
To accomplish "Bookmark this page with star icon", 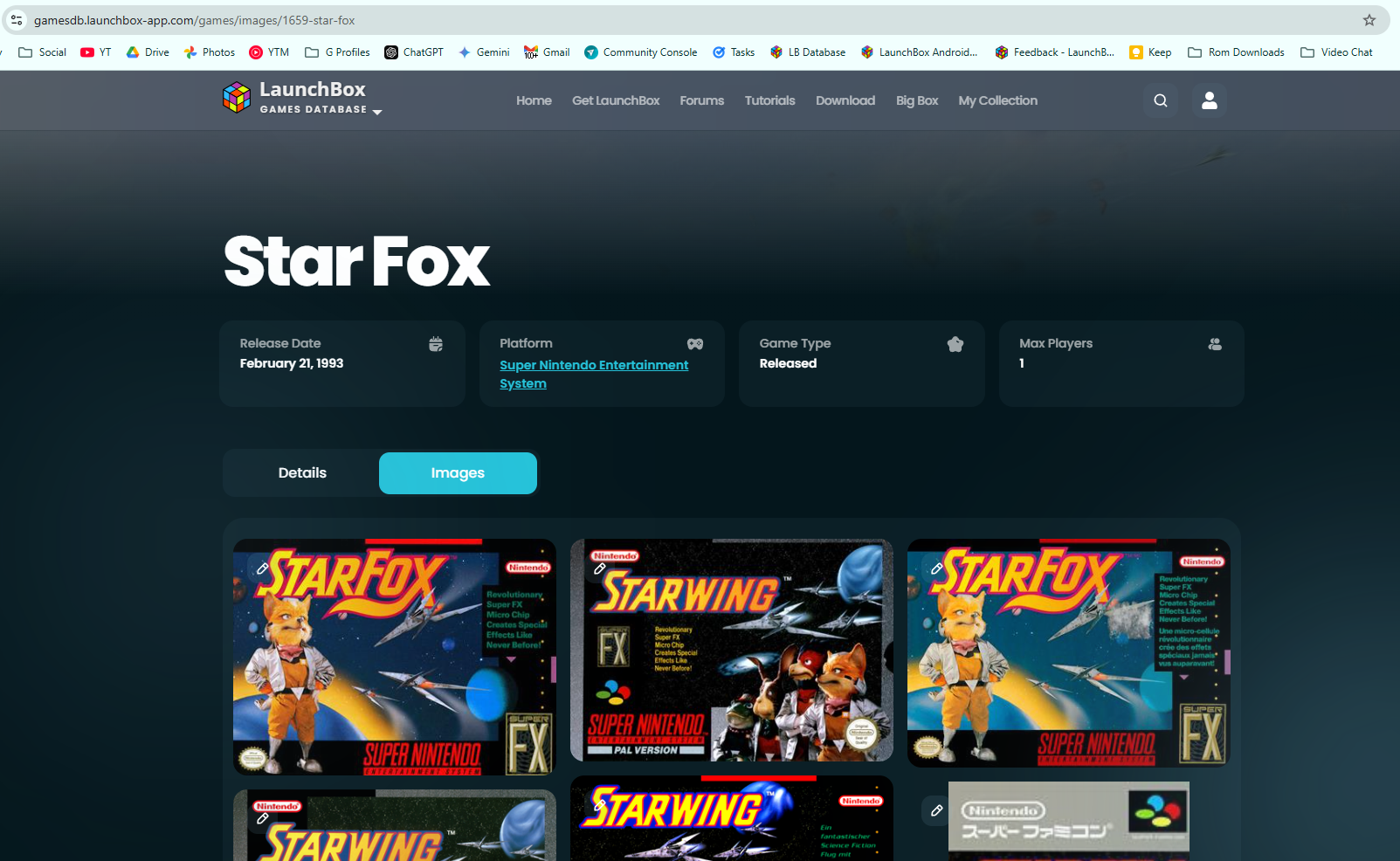I will tap(1369, 20).
